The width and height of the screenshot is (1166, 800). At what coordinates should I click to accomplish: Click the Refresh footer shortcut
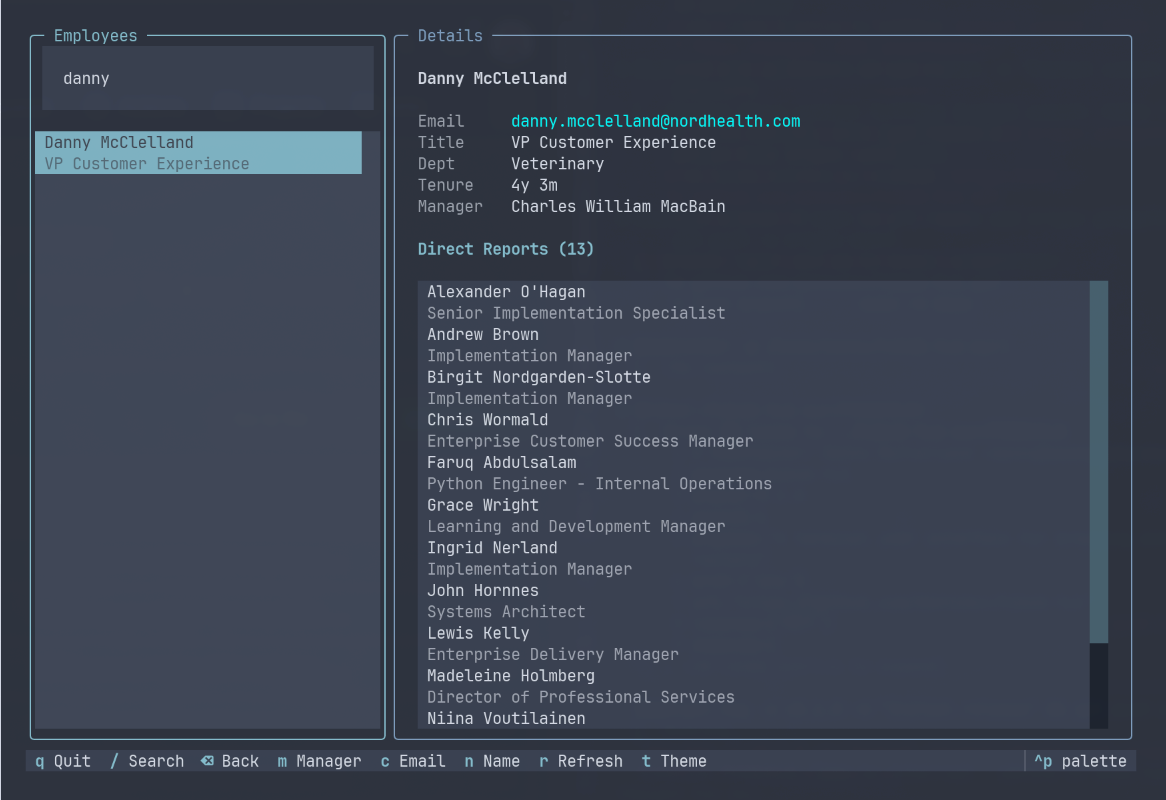coord(581,761)
